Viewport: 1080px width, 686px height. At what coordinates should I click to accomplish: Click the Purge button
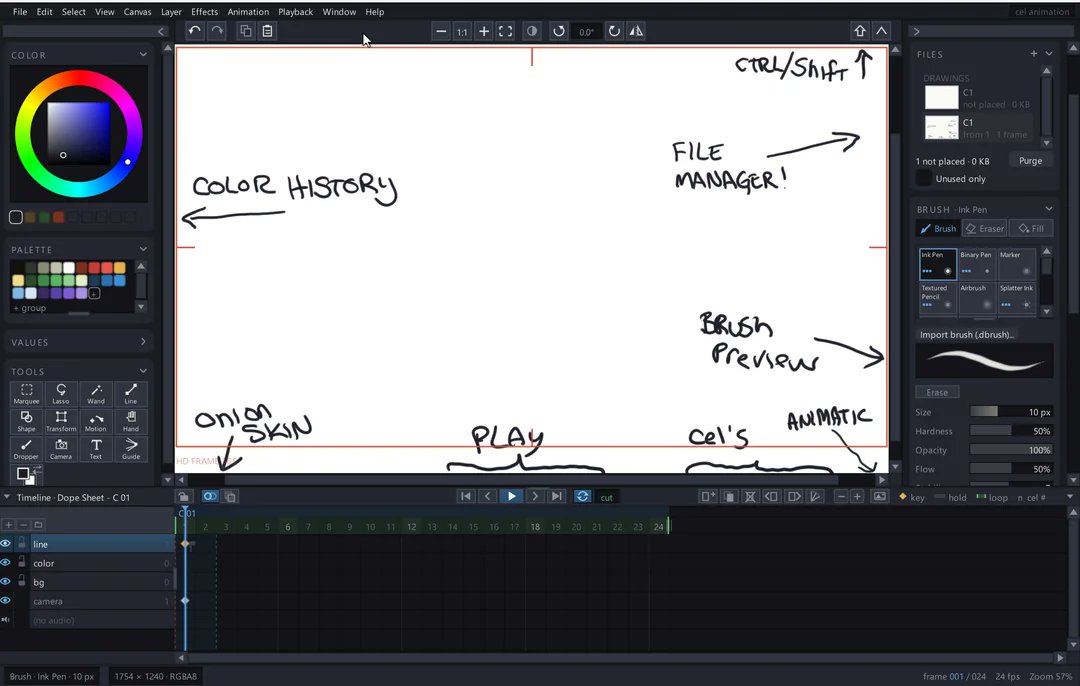coord(1030,160)
